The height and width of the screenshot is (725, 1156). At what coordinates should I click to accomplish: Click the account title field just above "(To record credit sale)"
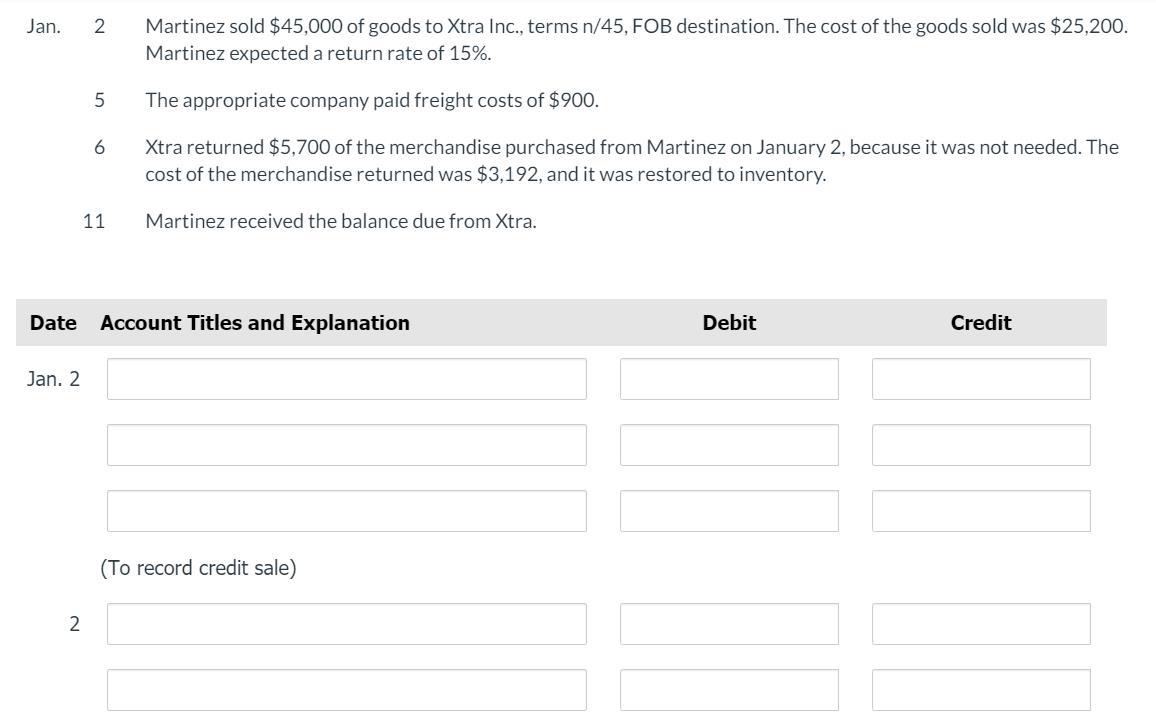coord(346,511)
